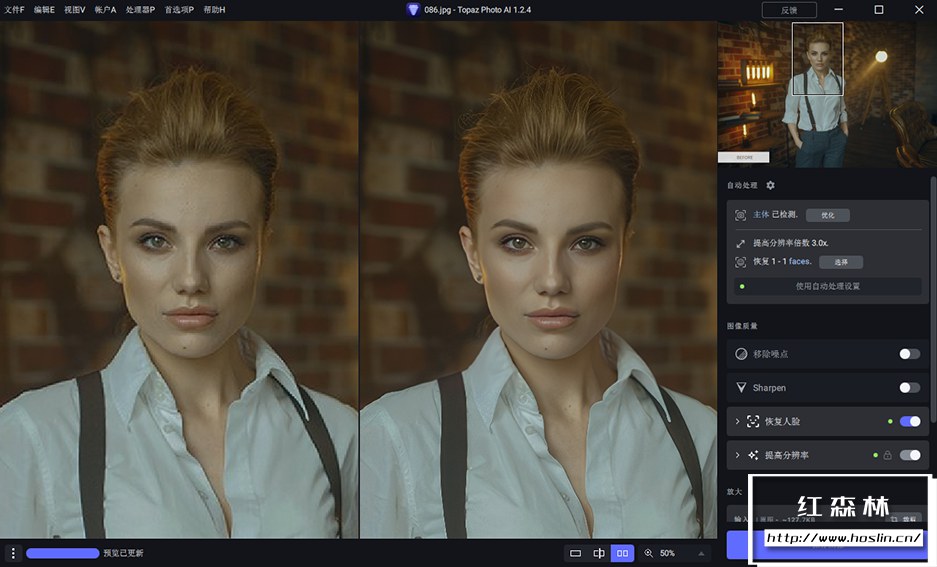Click the faces link text
Image resolution: width=937 pixels, height=567 pixels.
point(800,261)
